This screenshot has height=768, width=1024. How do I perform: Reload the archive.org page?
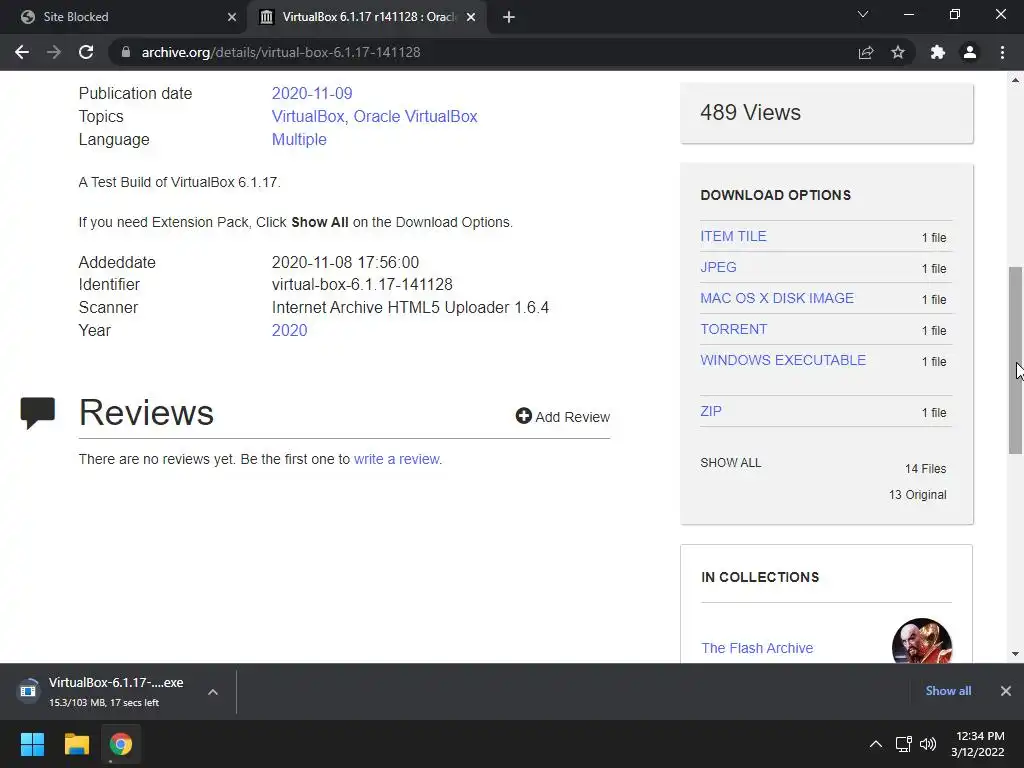(x=86, y=52)
